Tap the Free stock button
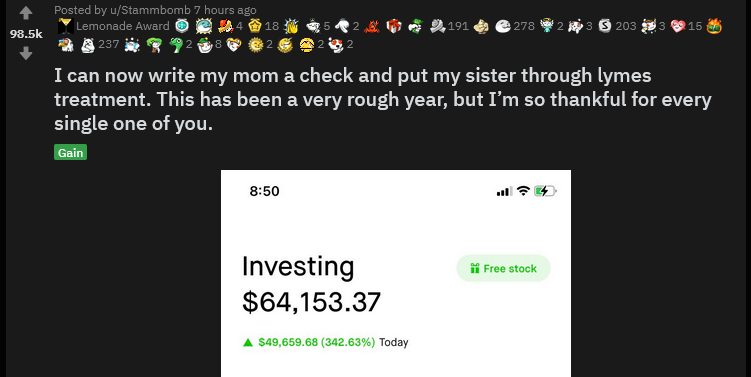Viewport: 751px width, 377px height. click(x=503, y=268)
